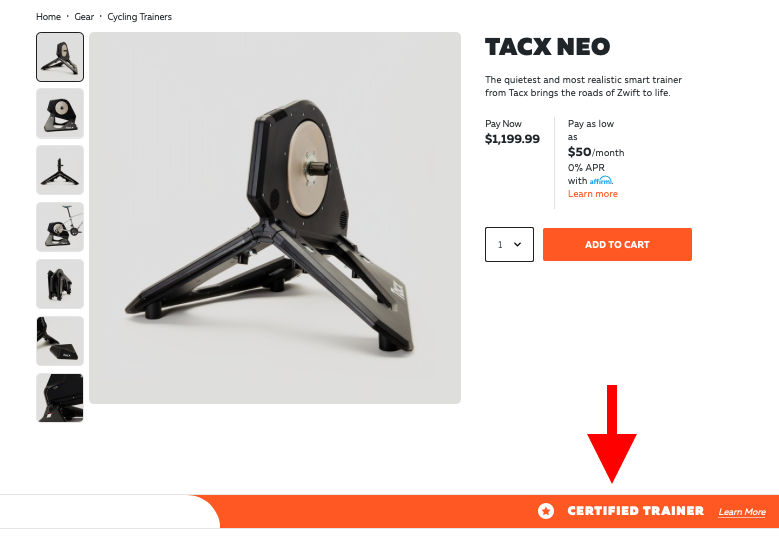Show the sixth thumbnail close-up of leg
Screen dimensions: 779x540
pyautogui.click(x=60, y=341)
